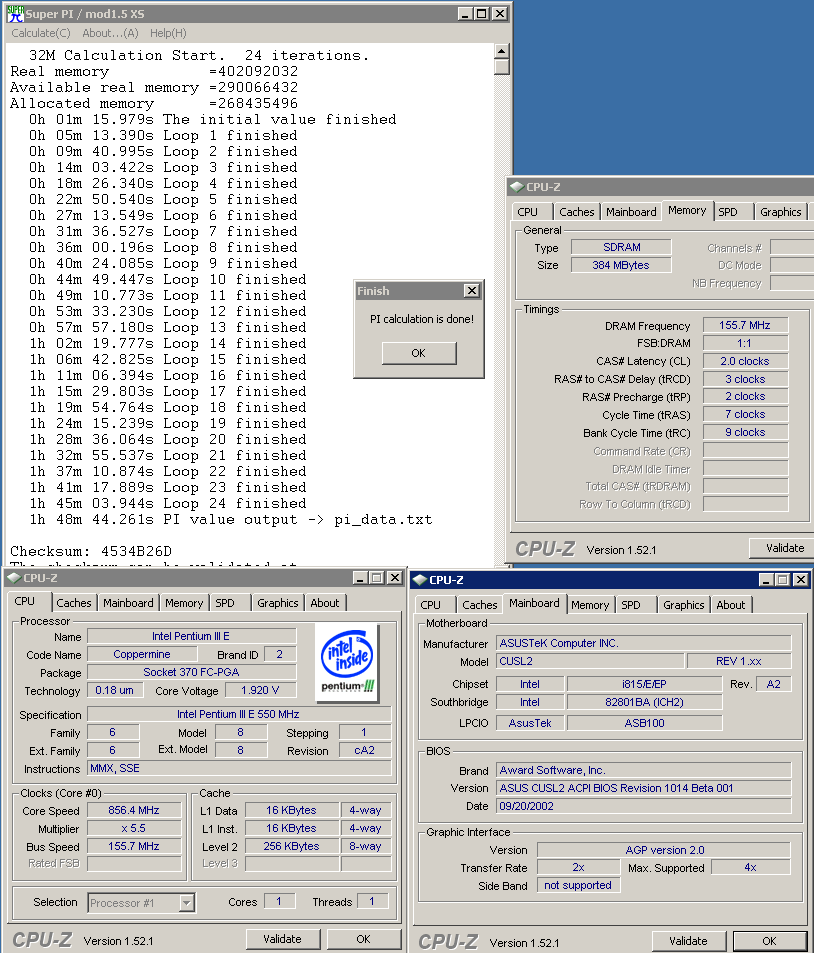Click the Core Speed value field
The width and height of the screenshot is (814, 953).
(x=135, y=811)
